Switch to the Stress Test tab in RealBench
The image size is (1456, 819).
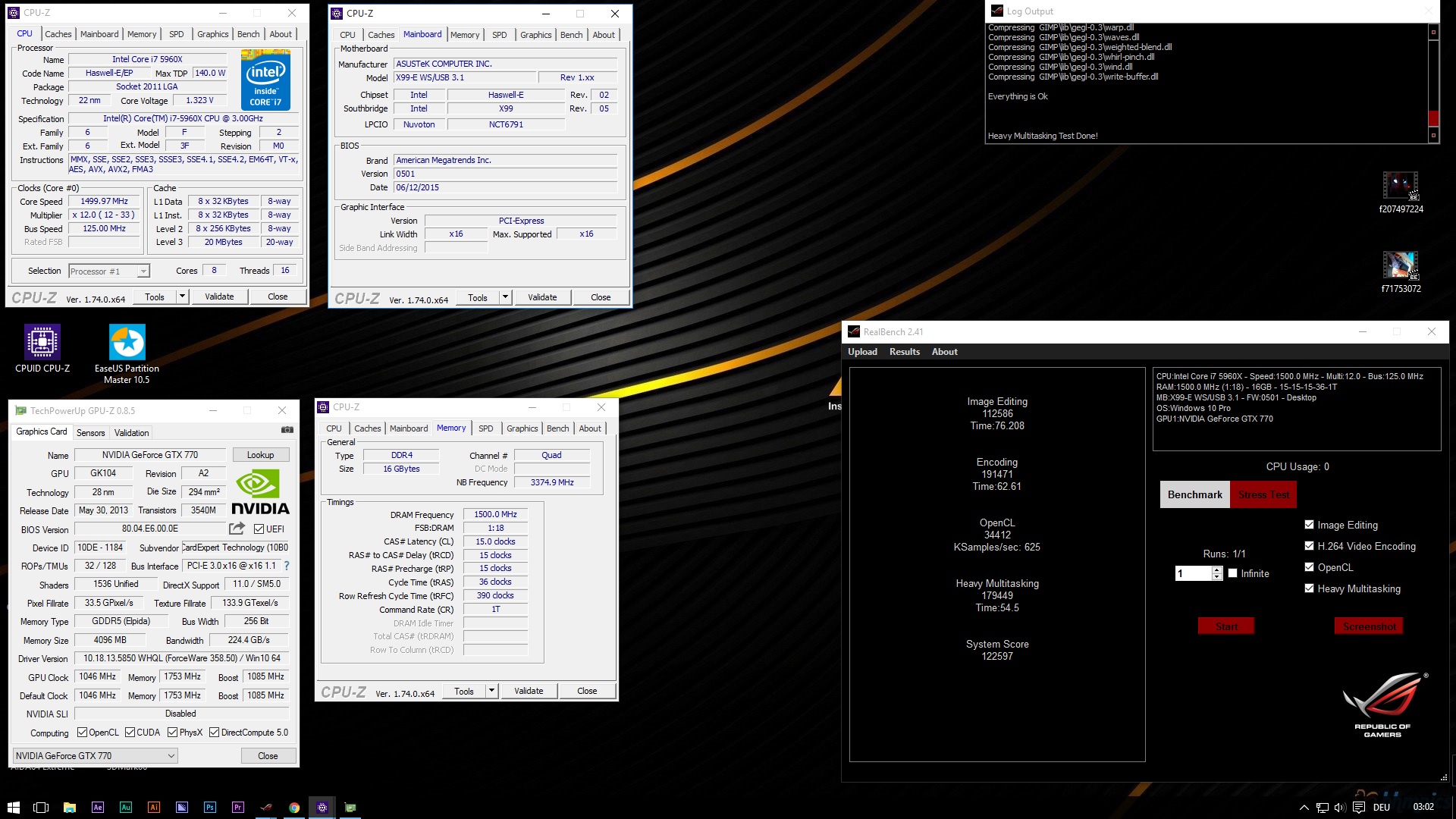pos(1263,494)
